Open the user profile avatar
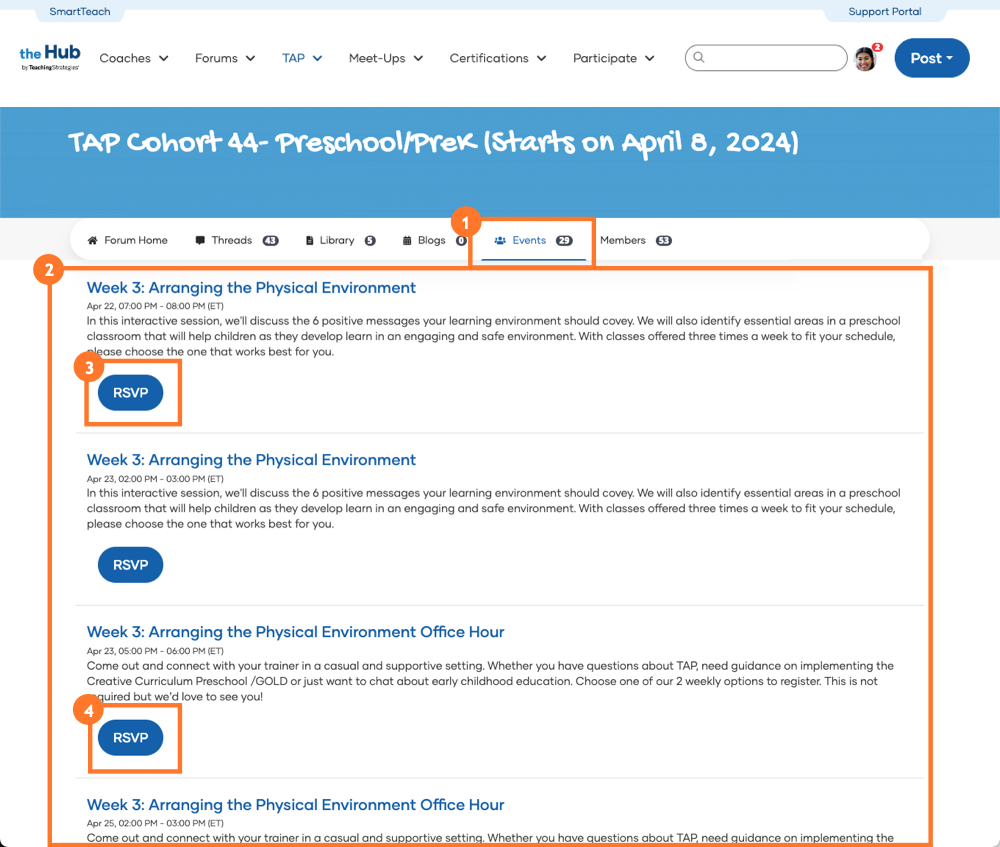Screen dimensions: 1000x847 point(865,59)
